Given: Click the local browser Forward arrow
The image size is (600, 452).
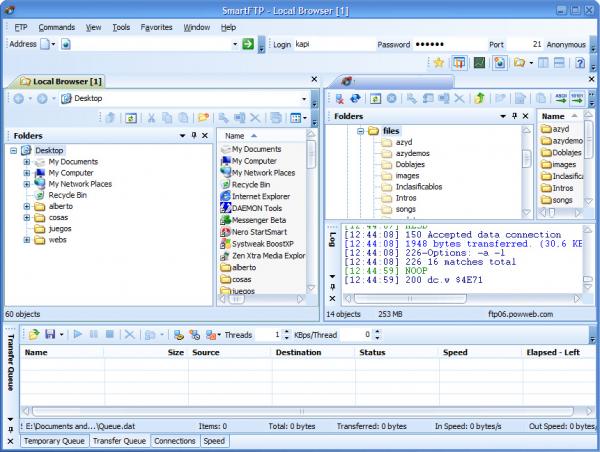Looking at the screenshot, I should [x=42, y=99].
